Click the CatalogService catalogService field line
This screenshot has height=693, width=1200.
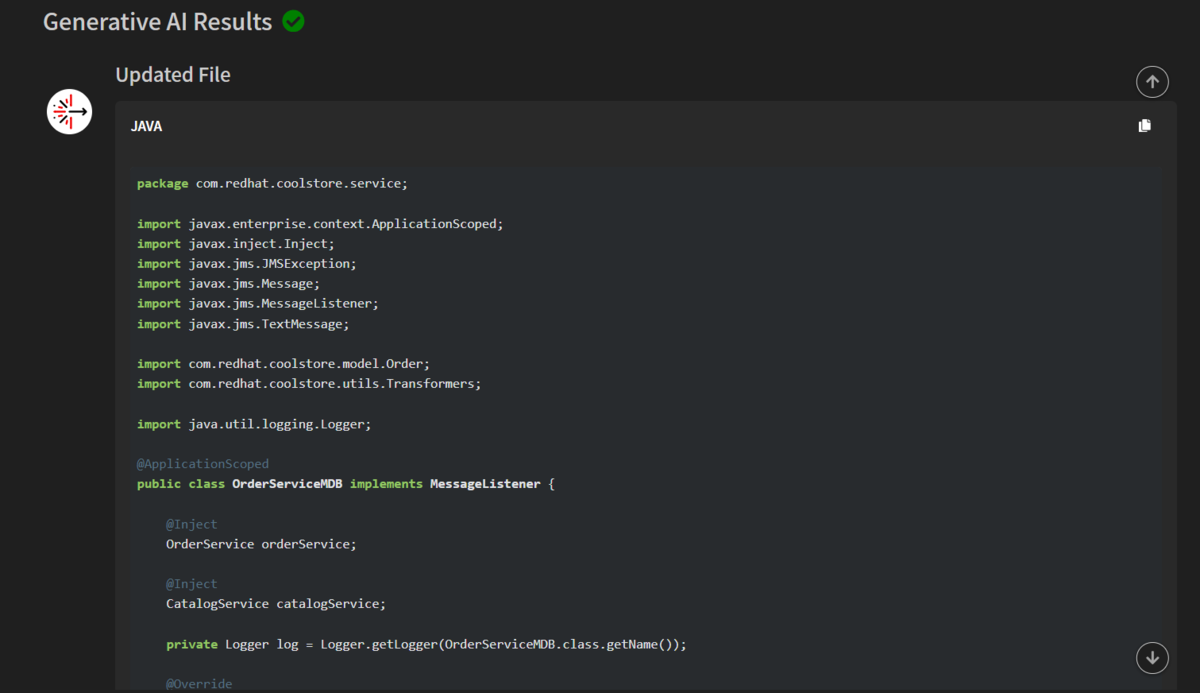click(x=276, y=604)
